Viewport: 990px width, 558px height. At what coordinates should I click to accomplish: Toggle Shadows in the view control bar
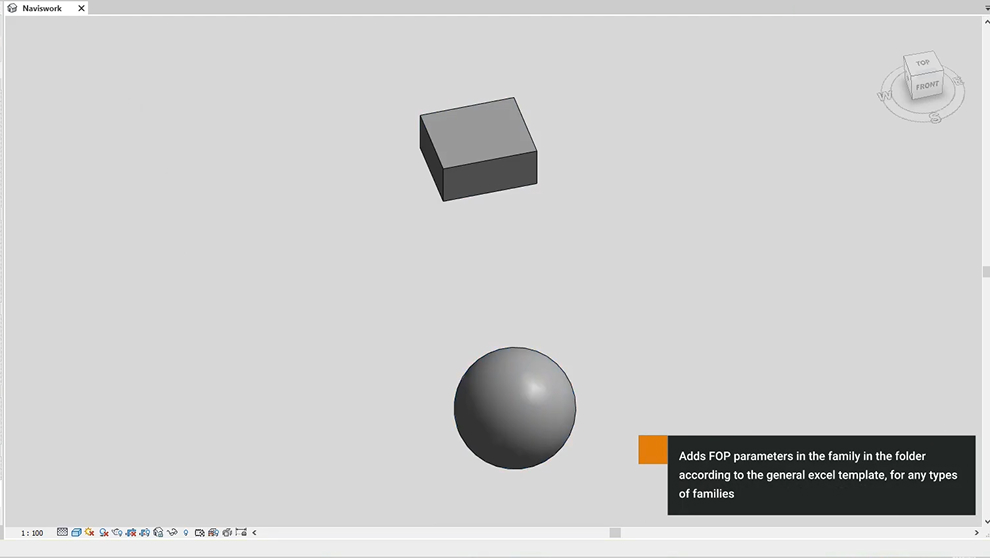pyautogui.click(x=104, y=533)
